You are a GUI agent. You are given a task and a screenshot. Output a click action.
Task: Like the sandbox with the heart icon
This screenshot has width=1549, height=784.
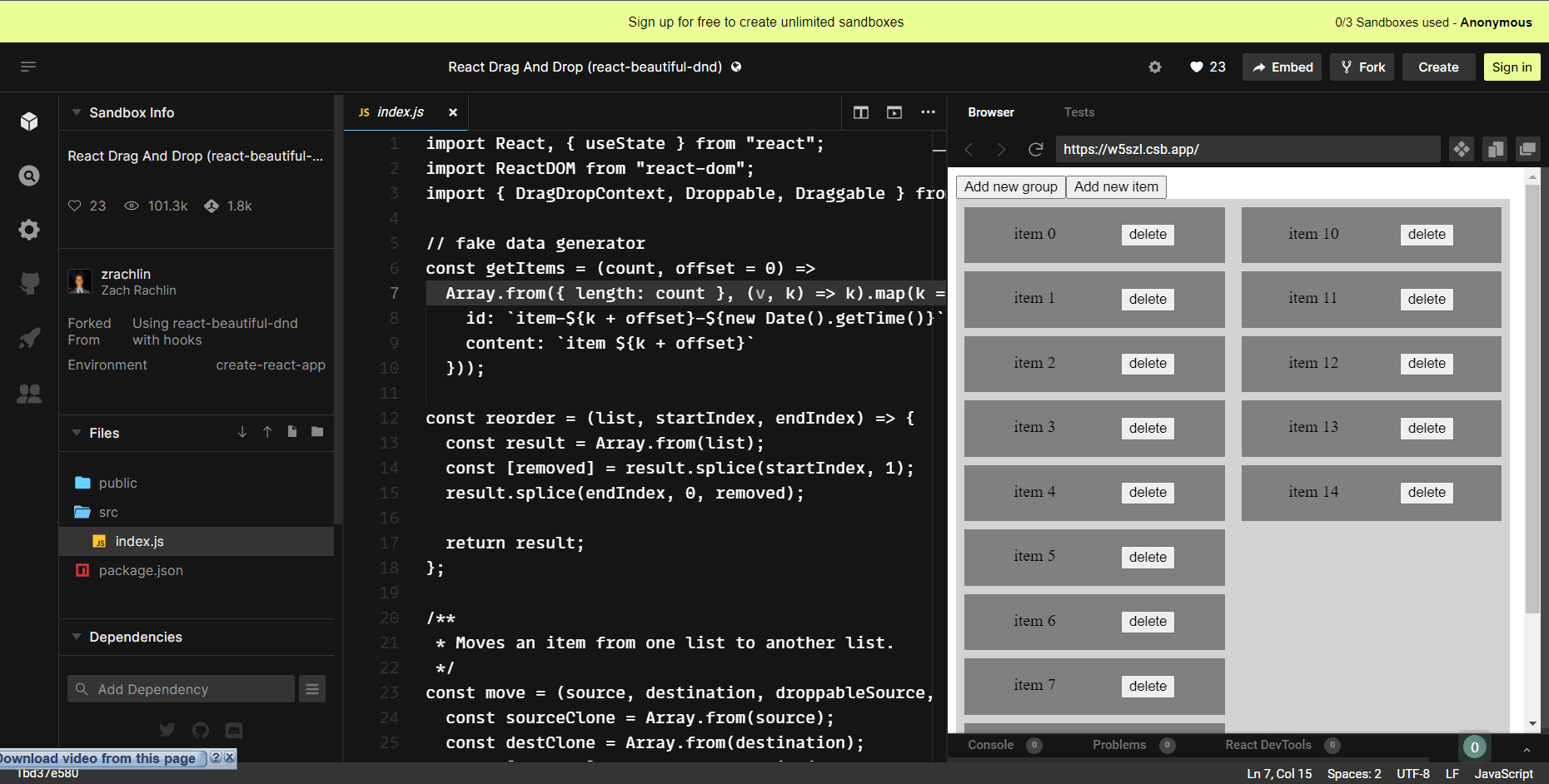point(1197,67)
